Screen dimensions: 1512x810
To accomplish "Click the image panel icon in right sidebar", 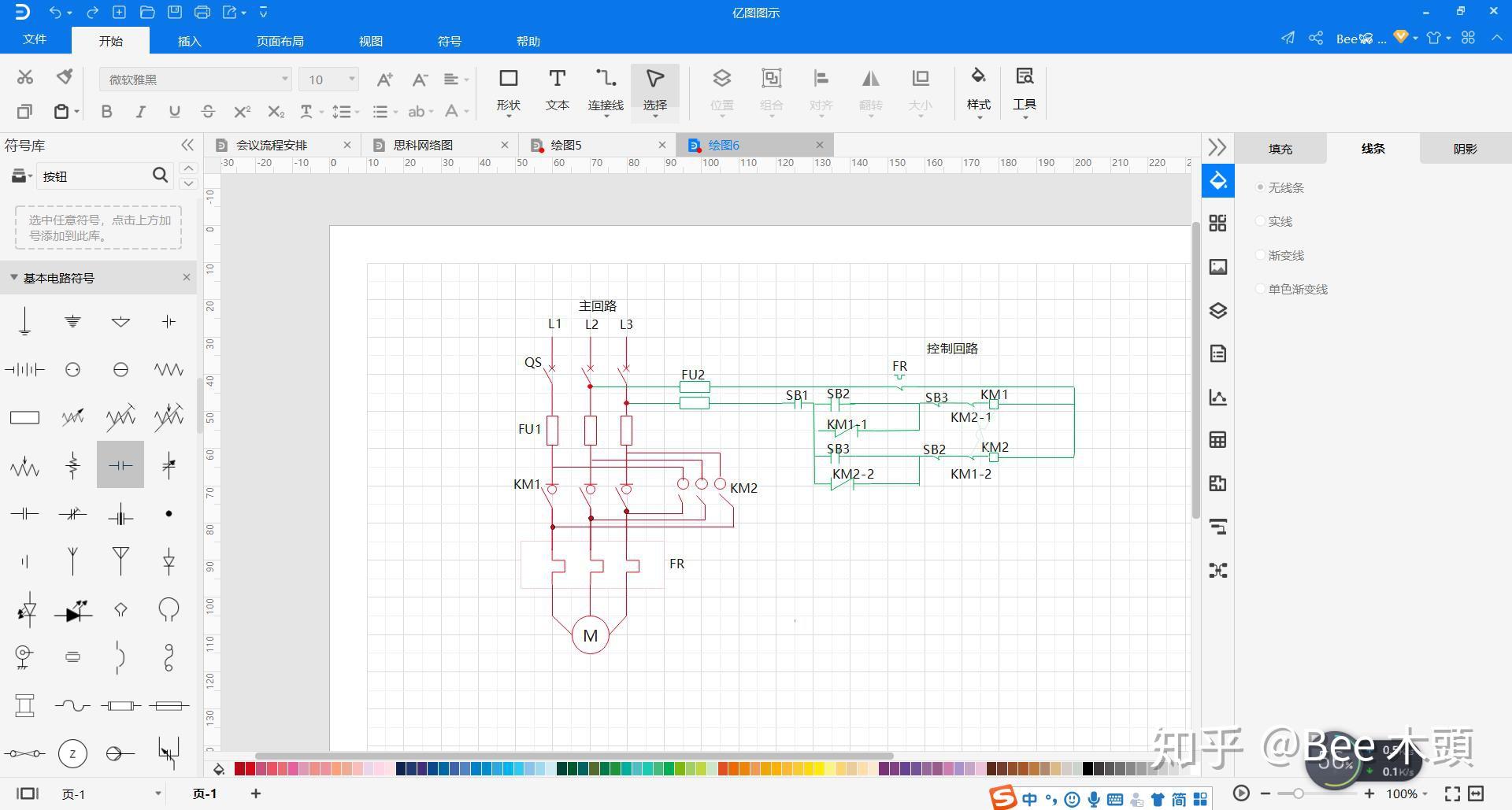I will [x=1217, y=267].
